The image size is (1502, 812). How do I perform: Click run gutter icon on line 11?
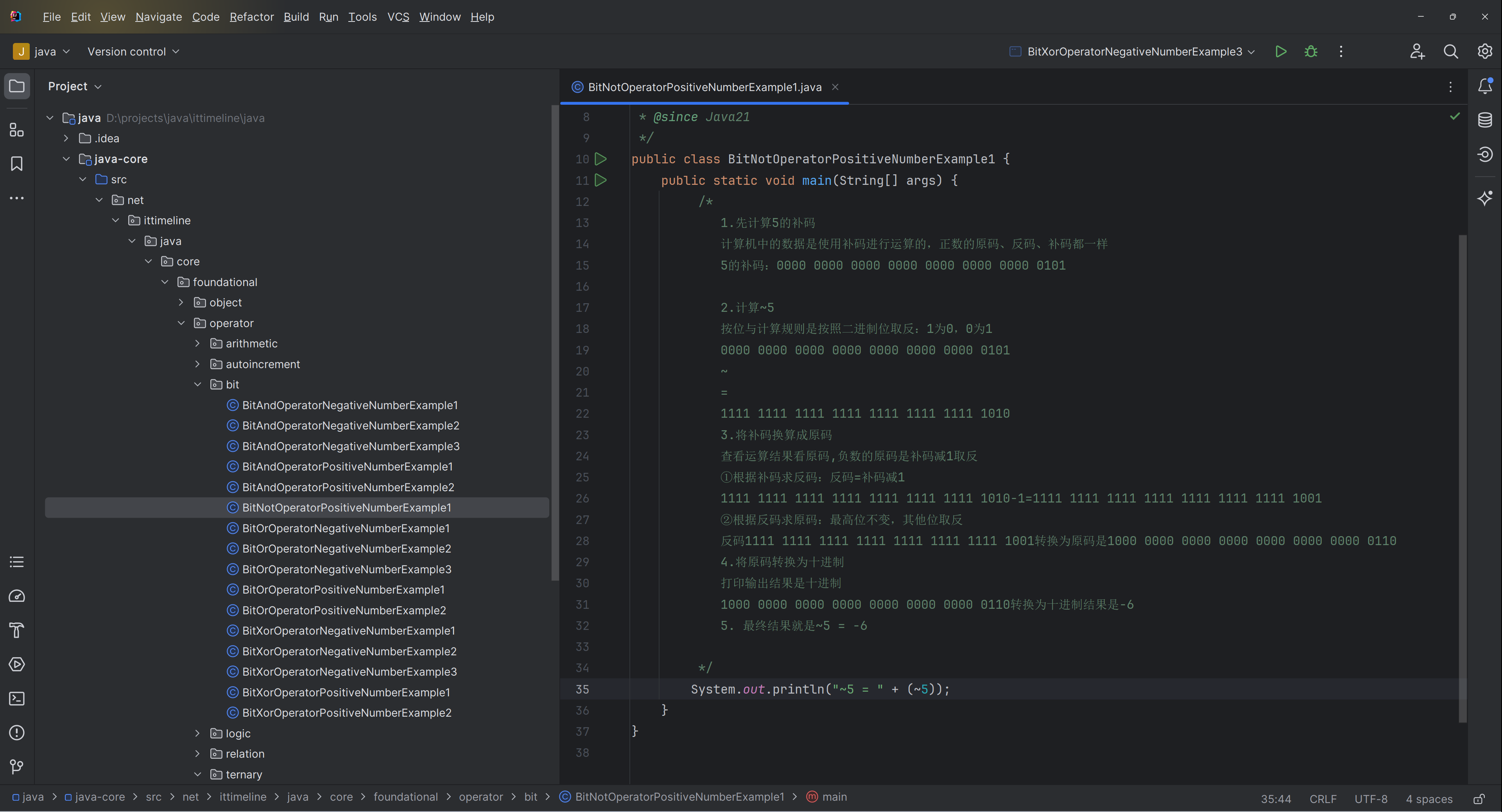[600, 181]
